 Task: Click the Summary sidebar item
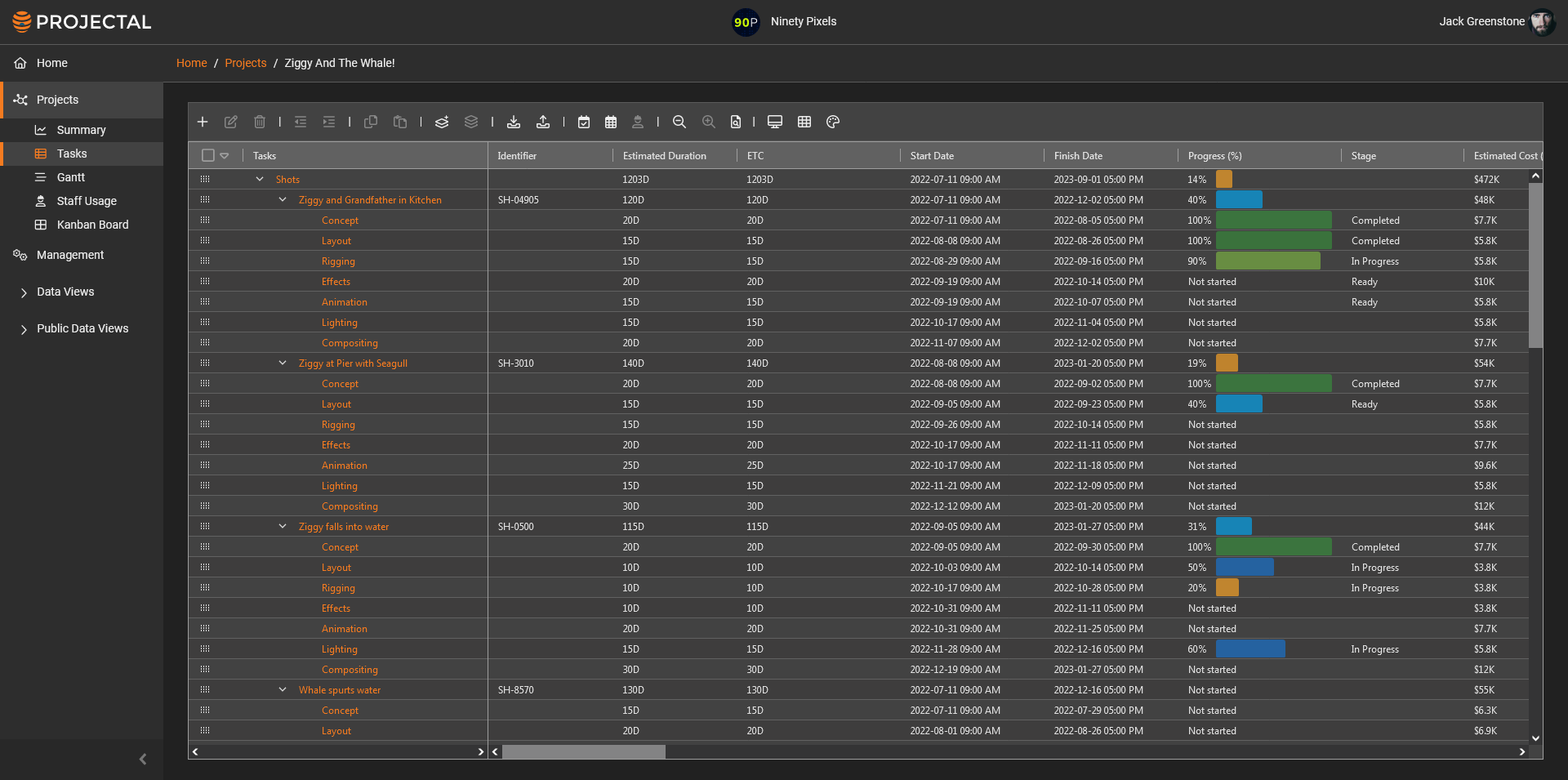tap(82, 130)
